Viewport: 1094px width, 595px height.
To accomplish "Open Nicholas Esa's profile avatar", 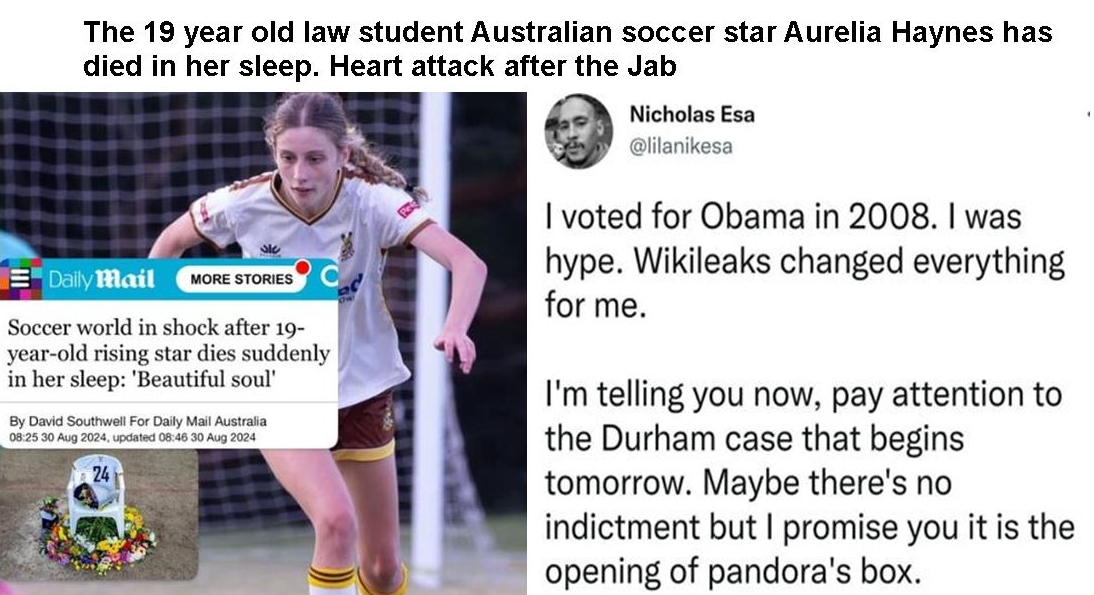I will (x=578, y=131).
